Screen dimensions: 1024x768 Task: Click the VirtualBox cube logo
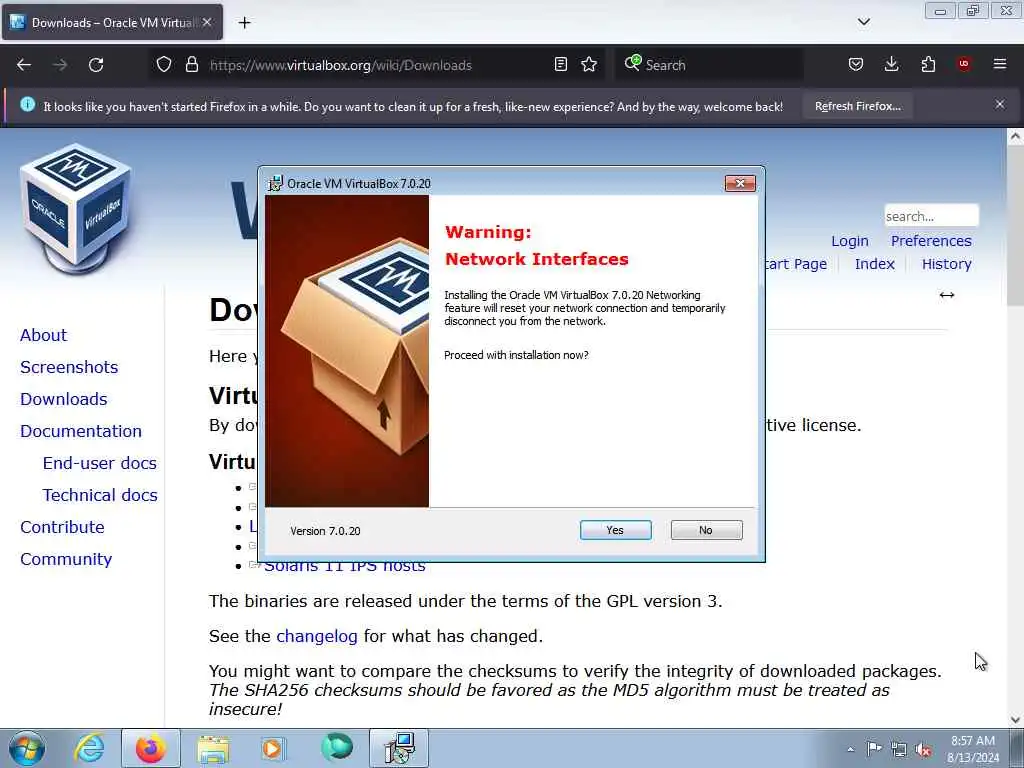[x=76, y=208]
